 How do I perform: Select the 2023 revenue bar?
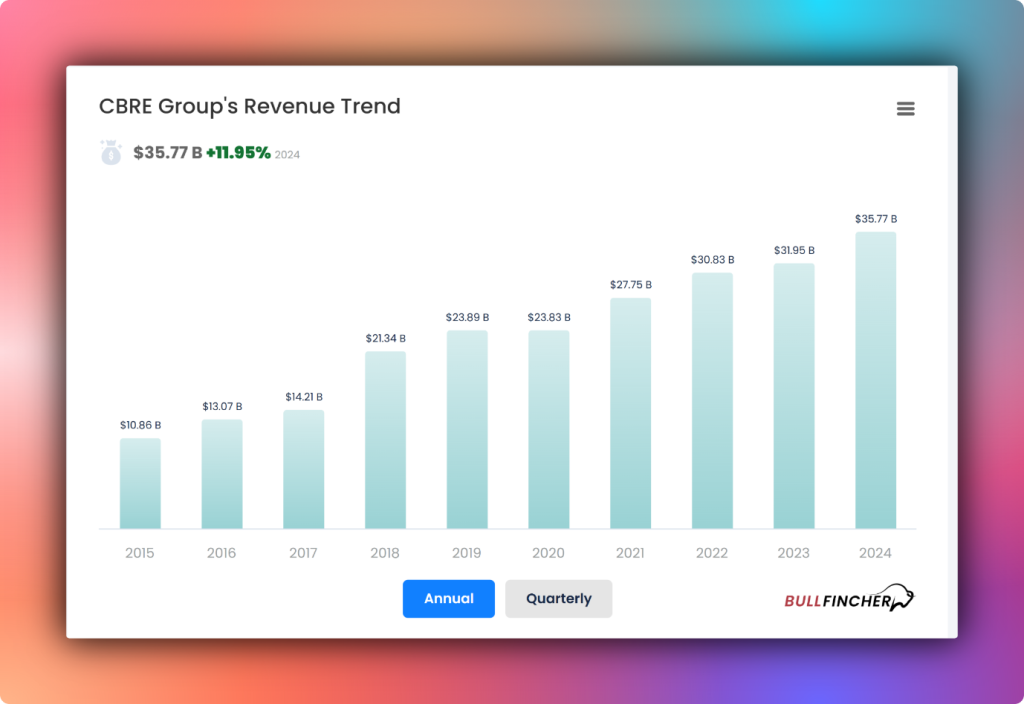794,396
